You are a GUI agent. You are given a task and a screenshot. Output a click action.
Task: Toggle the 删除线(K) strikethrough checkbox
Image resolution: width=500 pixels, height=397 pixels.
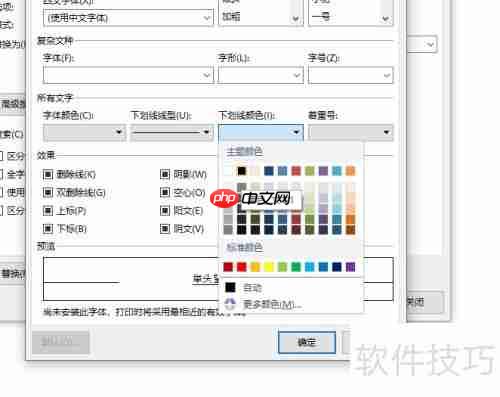[48, 174]
